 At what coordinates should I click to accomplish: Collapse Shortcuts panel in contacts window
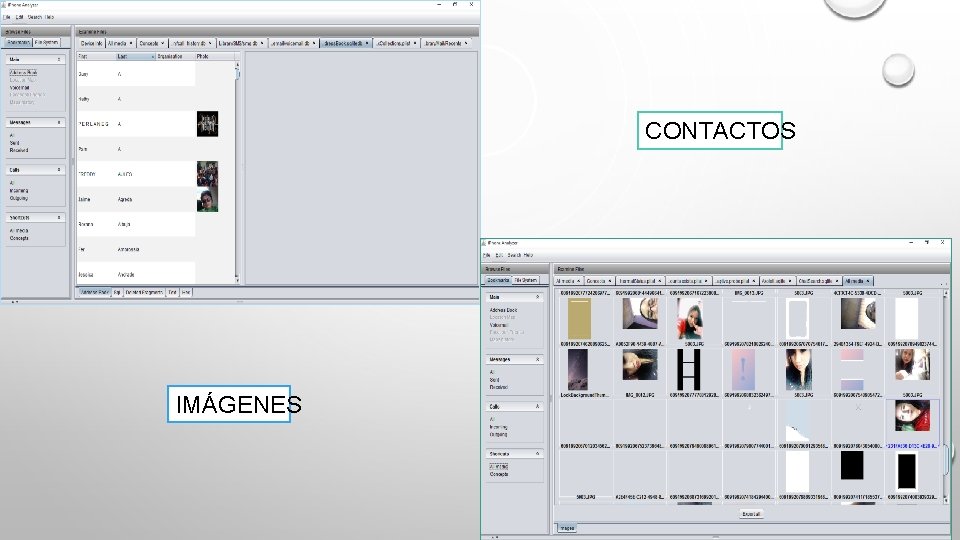[59, 217]
